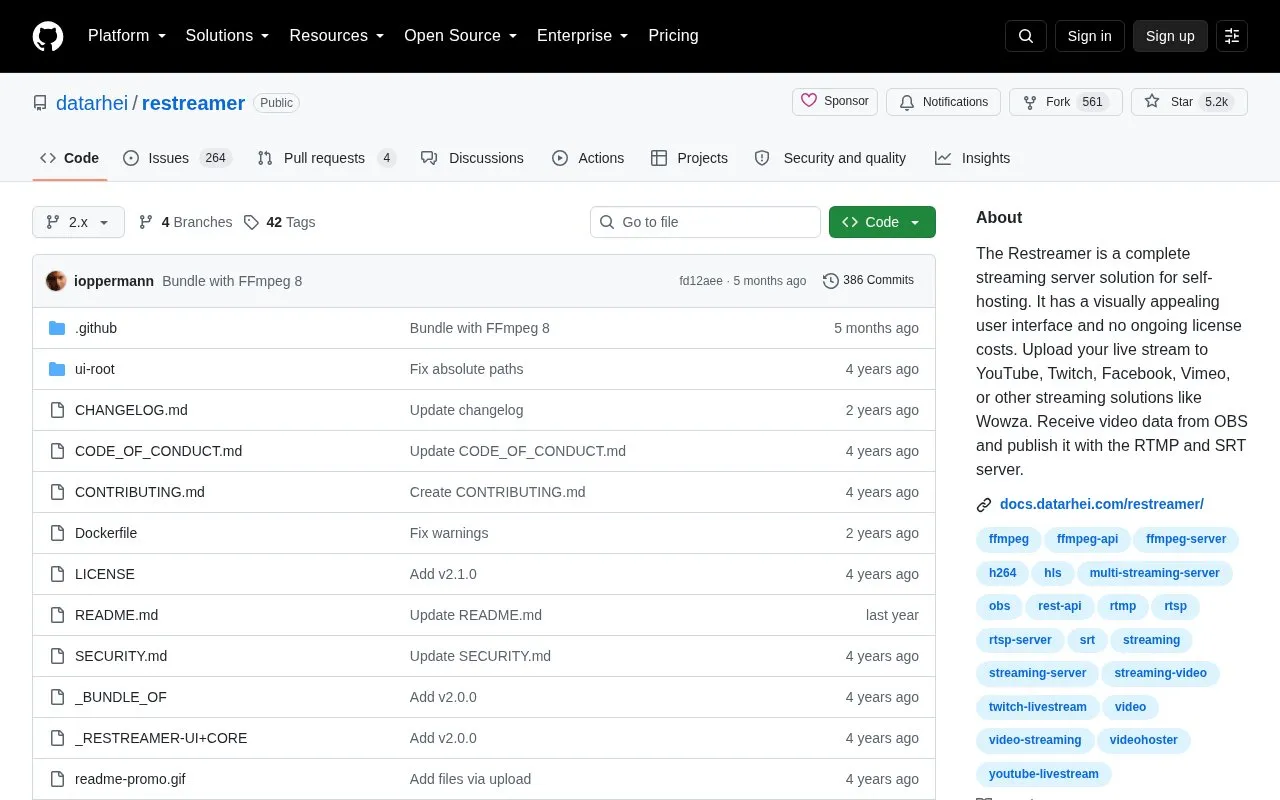Image resolution: width=1280 pixels, height=800 pixels.
Task: View the 42 Tags link
Action: coord(280,222)
